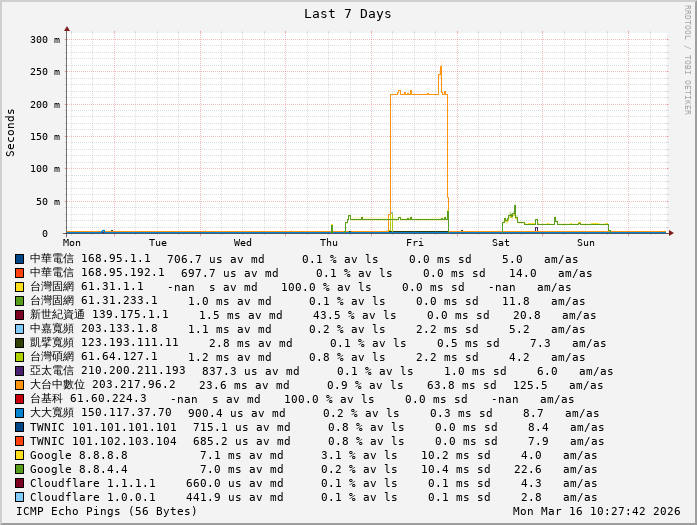Click the red swatch beside 168.95.192.1
Image resolution: width=697 pixels, height=525 pixels.
19,272
